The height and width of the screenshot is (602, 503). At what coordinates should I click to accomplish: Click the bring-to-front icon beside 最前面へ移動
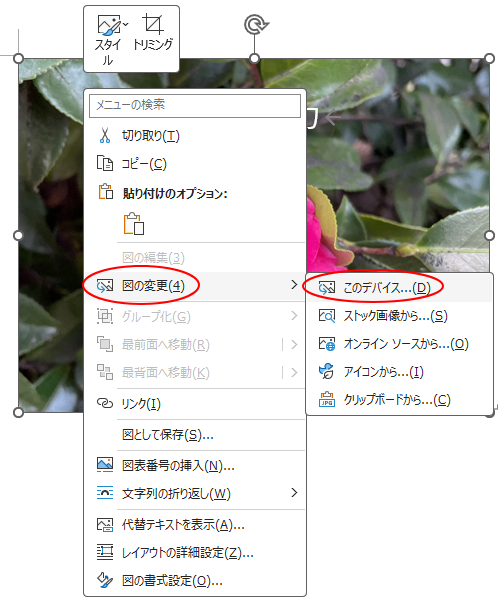pyautogui.click(x=105, y=344)
